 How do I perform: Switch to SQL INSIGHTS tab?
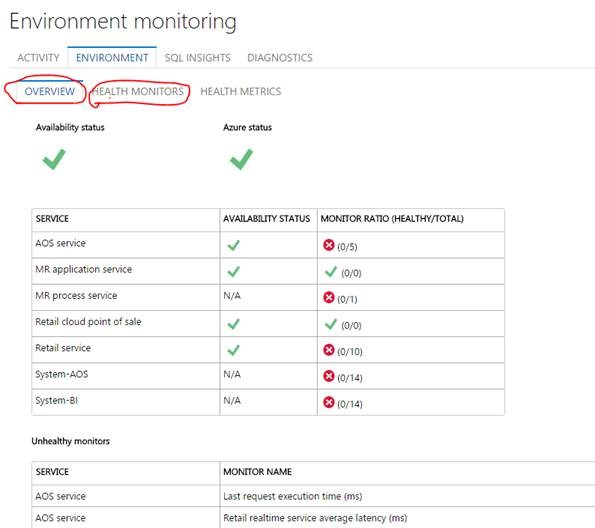(x=197, y=58)
